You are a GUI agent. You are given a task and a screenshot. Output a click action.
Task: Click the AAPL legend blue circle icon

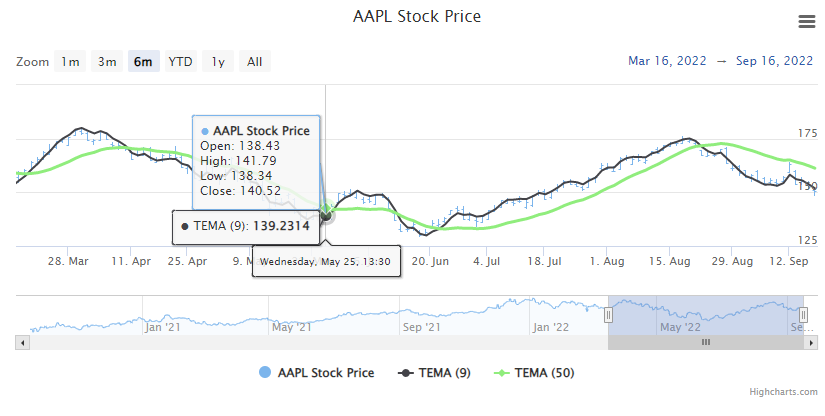[266, 373]
